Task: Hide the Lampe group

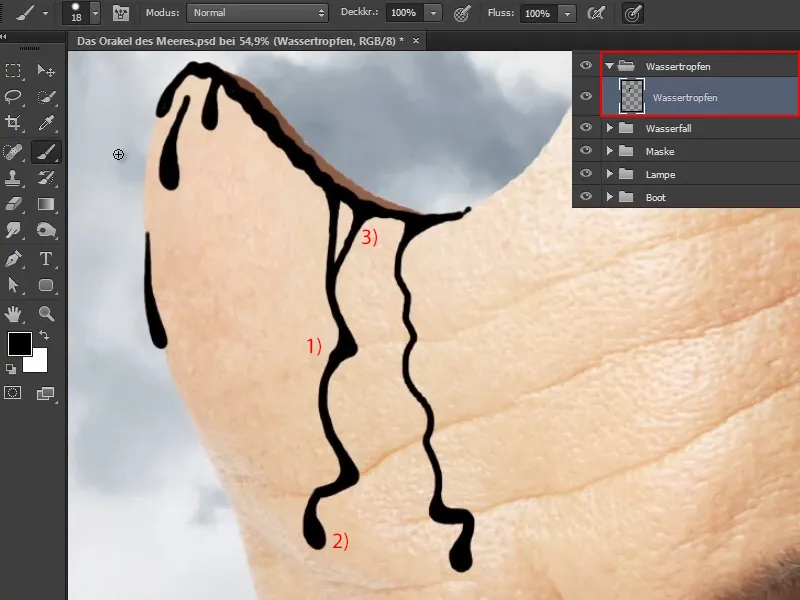Action: click(586, 173)
